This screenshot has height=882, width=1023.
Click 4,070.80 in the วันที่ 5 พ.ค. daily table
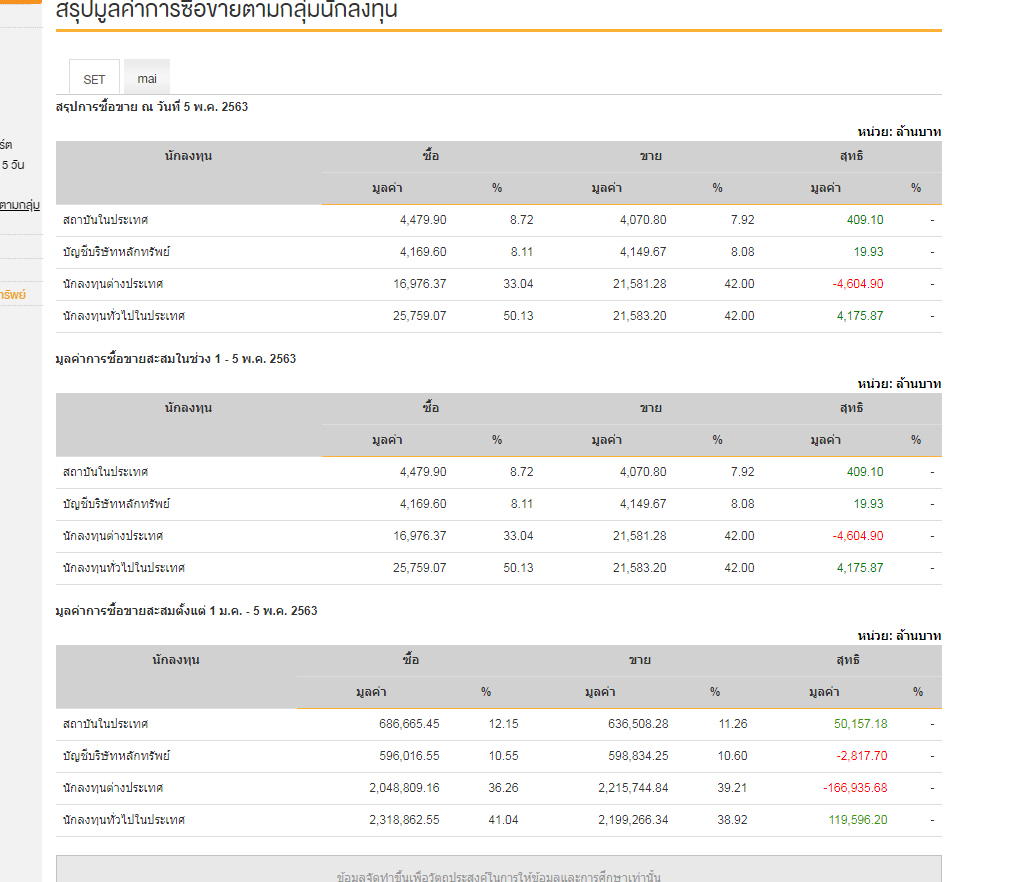click(643, 220)
